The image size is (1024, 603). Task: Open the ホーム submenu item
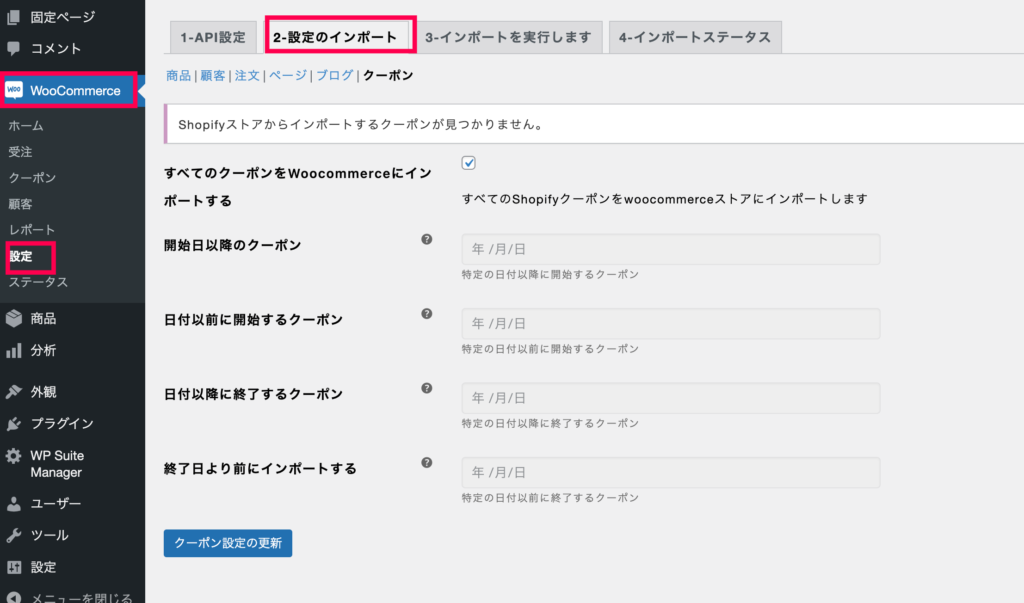pos(26,125)
